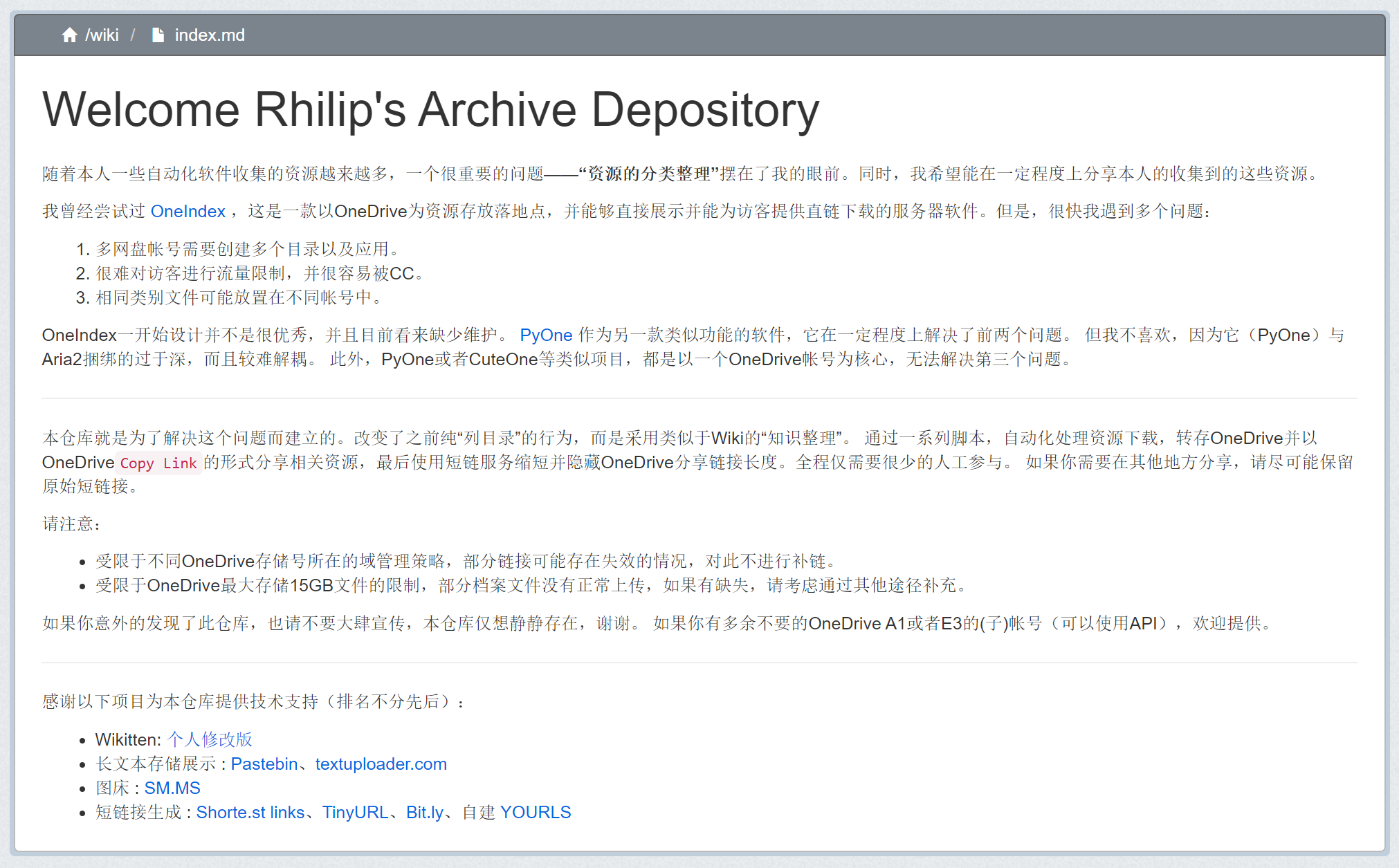Click the home icon in breadcrumb
This screenshot has height=868, width=1399.
(69, 35)
